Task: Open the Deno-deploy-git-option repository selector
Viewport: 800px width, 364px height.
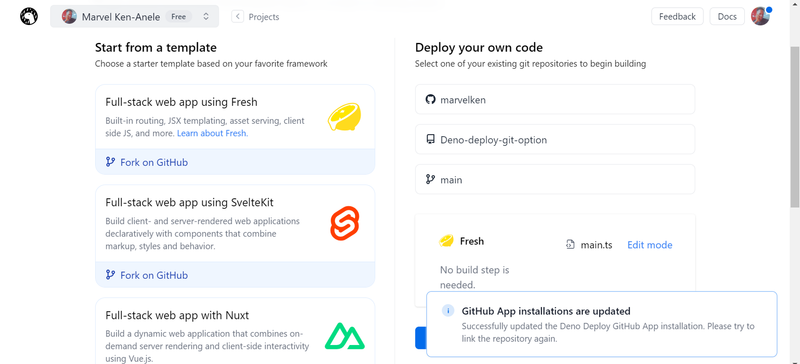Action: 555,139
